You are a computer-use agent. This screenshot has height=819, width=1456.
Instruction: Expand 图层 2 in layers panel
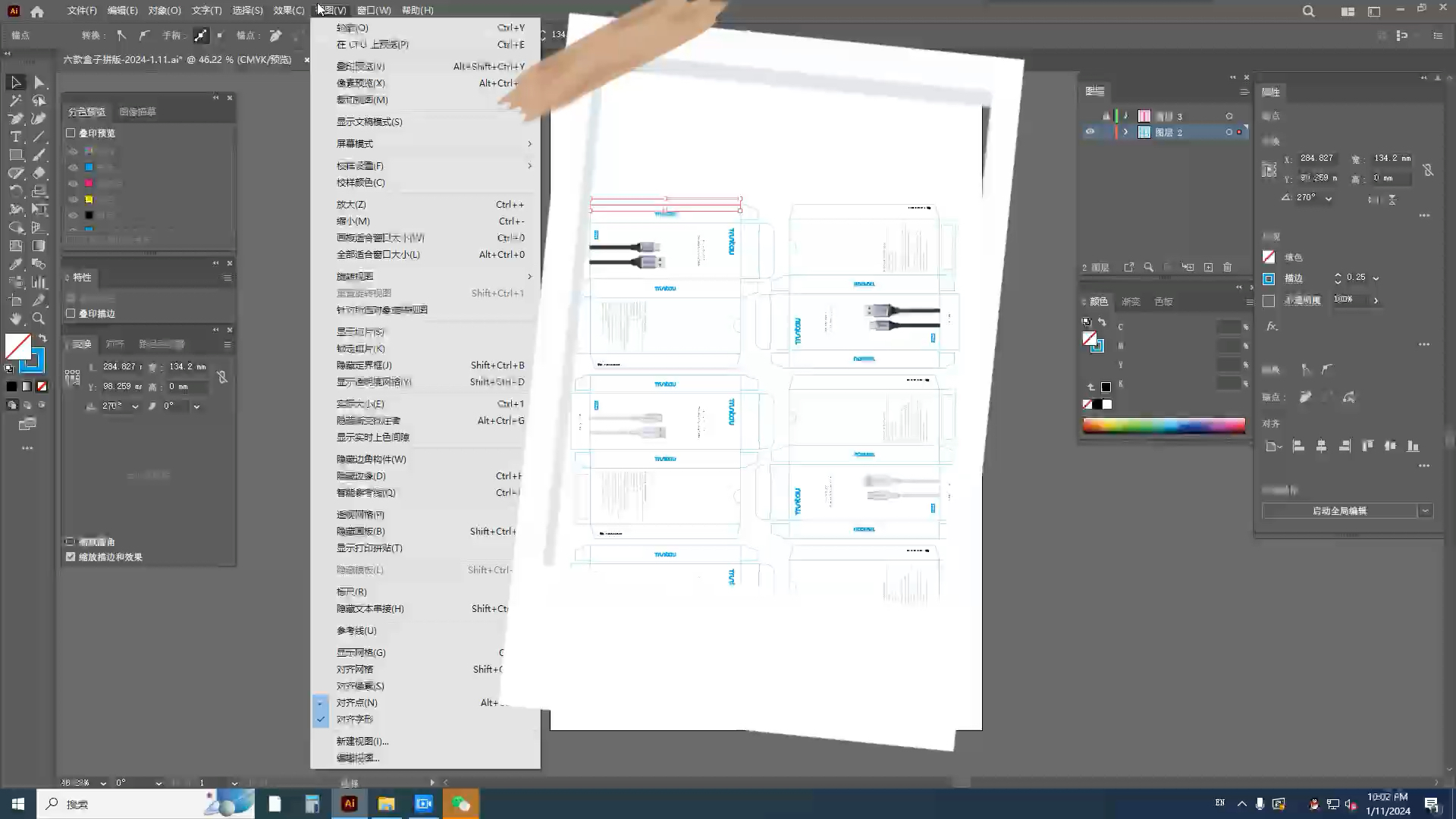point(1125,132)
